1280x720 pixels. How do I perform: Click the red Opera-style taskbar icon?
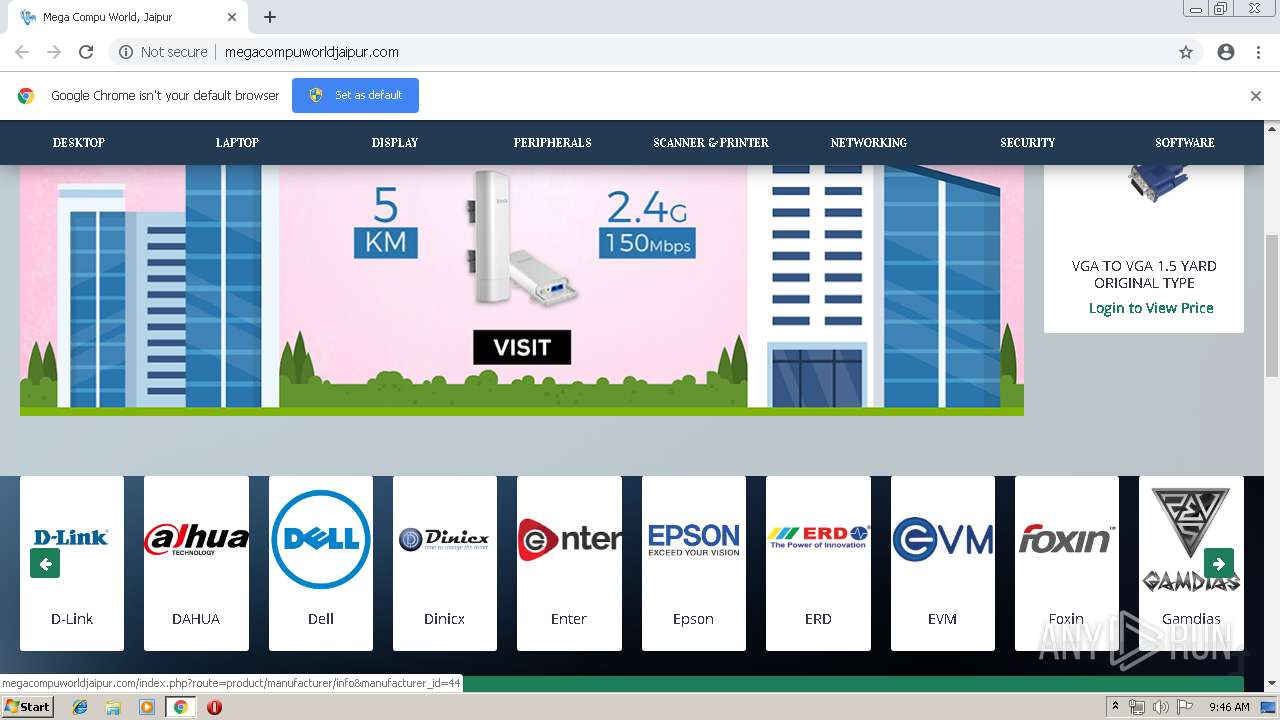coord(214,707)
